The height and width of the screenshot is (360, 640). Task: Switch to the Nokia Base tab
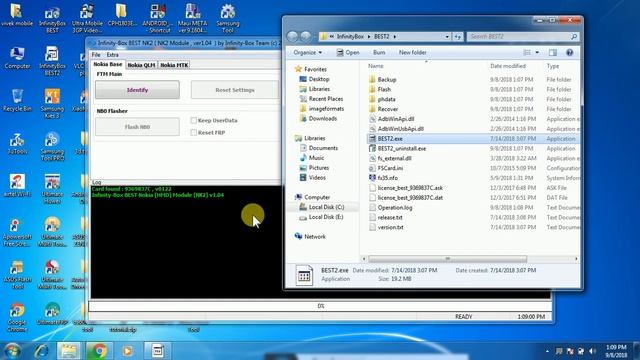108,64
